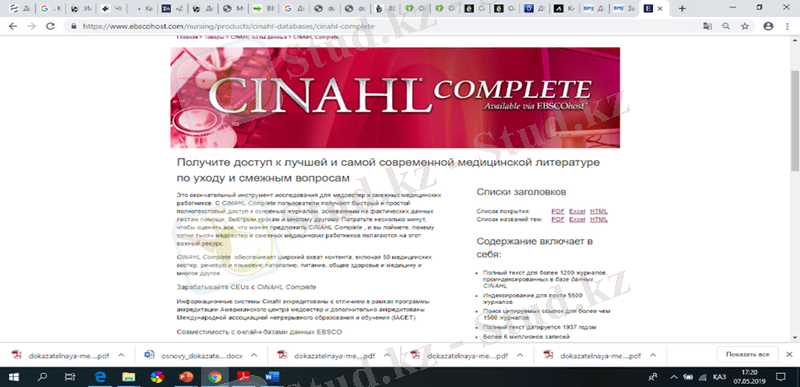800x387 pixels.
Task: Expand options for last dokazatelnaya-me pdf download
Action: point(653,355)
